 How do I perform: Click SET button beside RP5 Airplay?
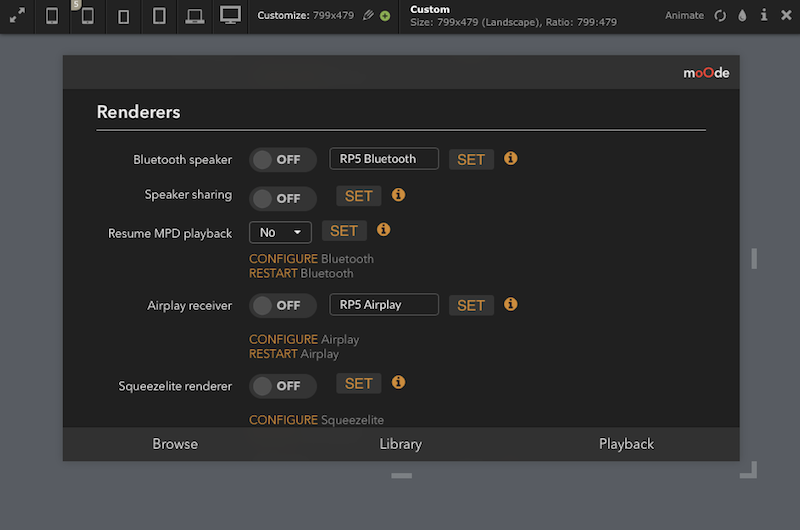click(471, 305)
